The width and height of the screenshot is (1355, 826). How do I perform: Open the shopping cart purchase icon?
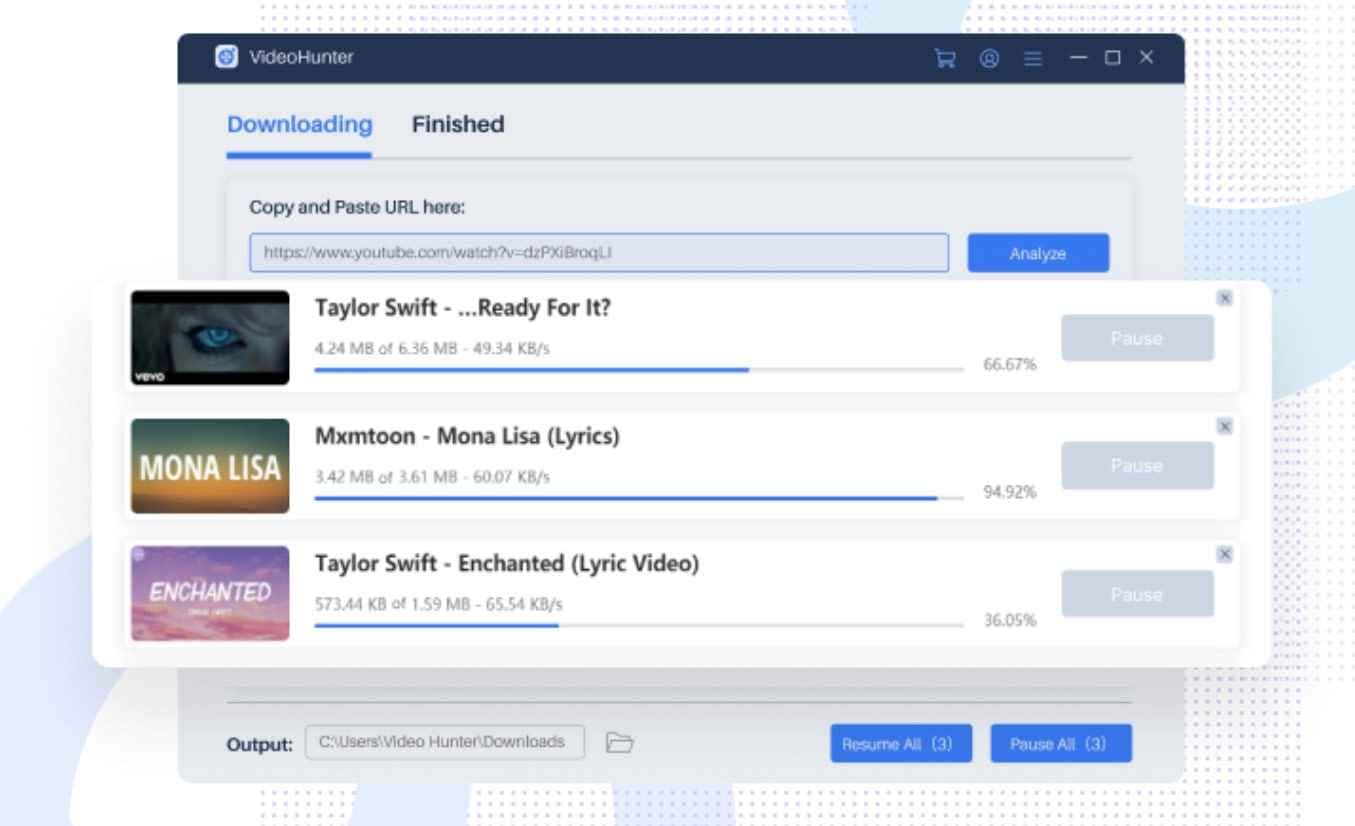click(945, 58)
